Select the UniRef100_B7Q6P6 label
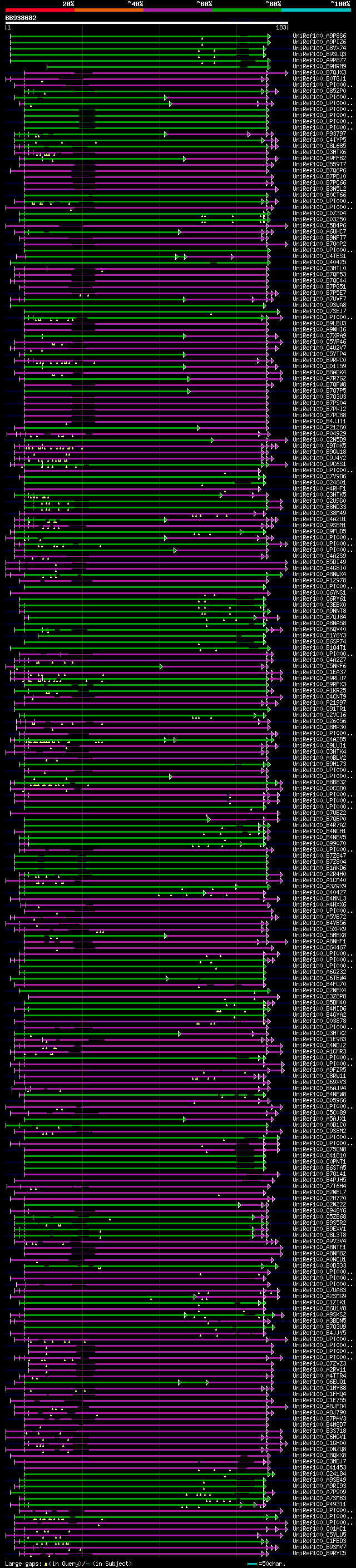 319,170
